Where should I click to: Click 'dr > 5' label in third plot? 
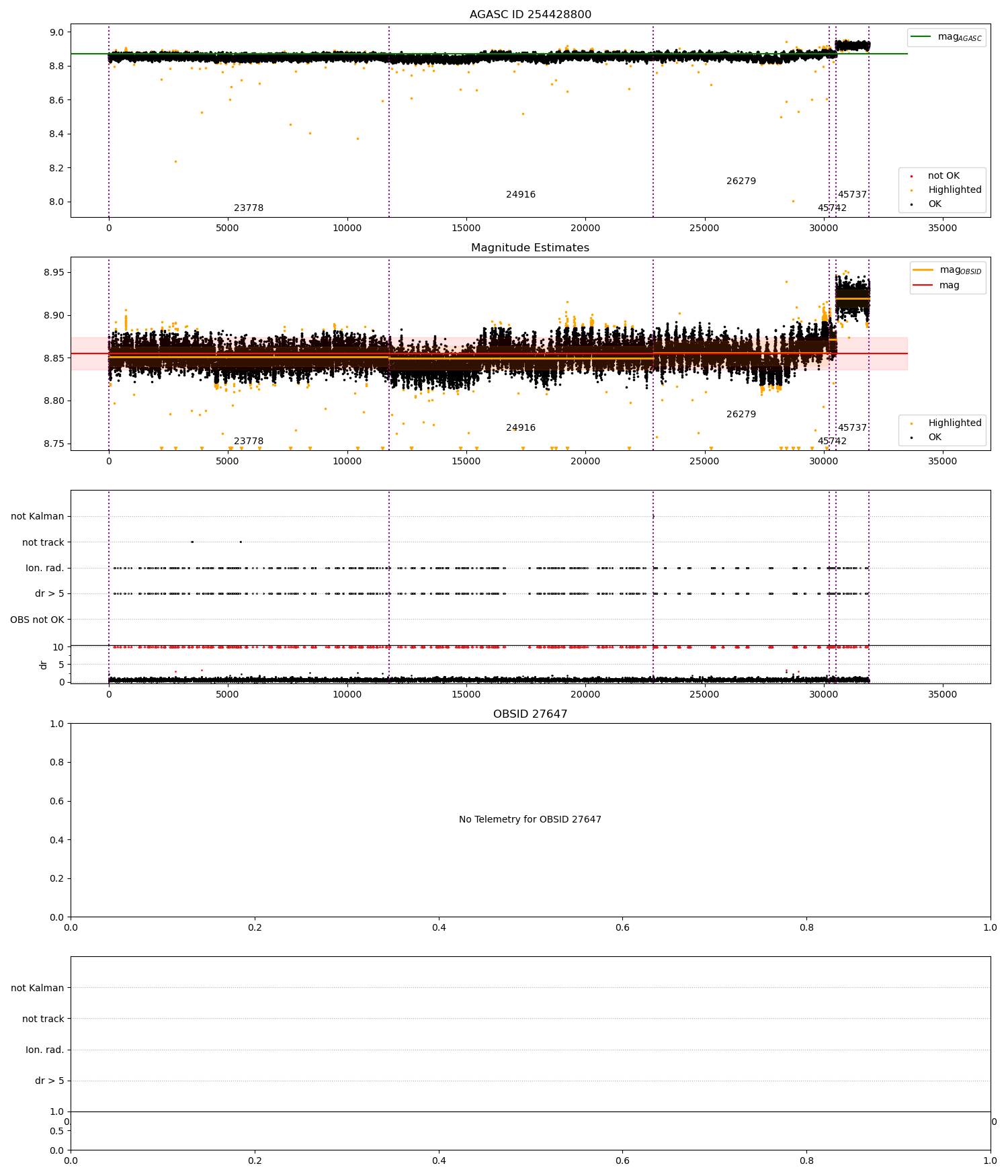coord(50,594)
